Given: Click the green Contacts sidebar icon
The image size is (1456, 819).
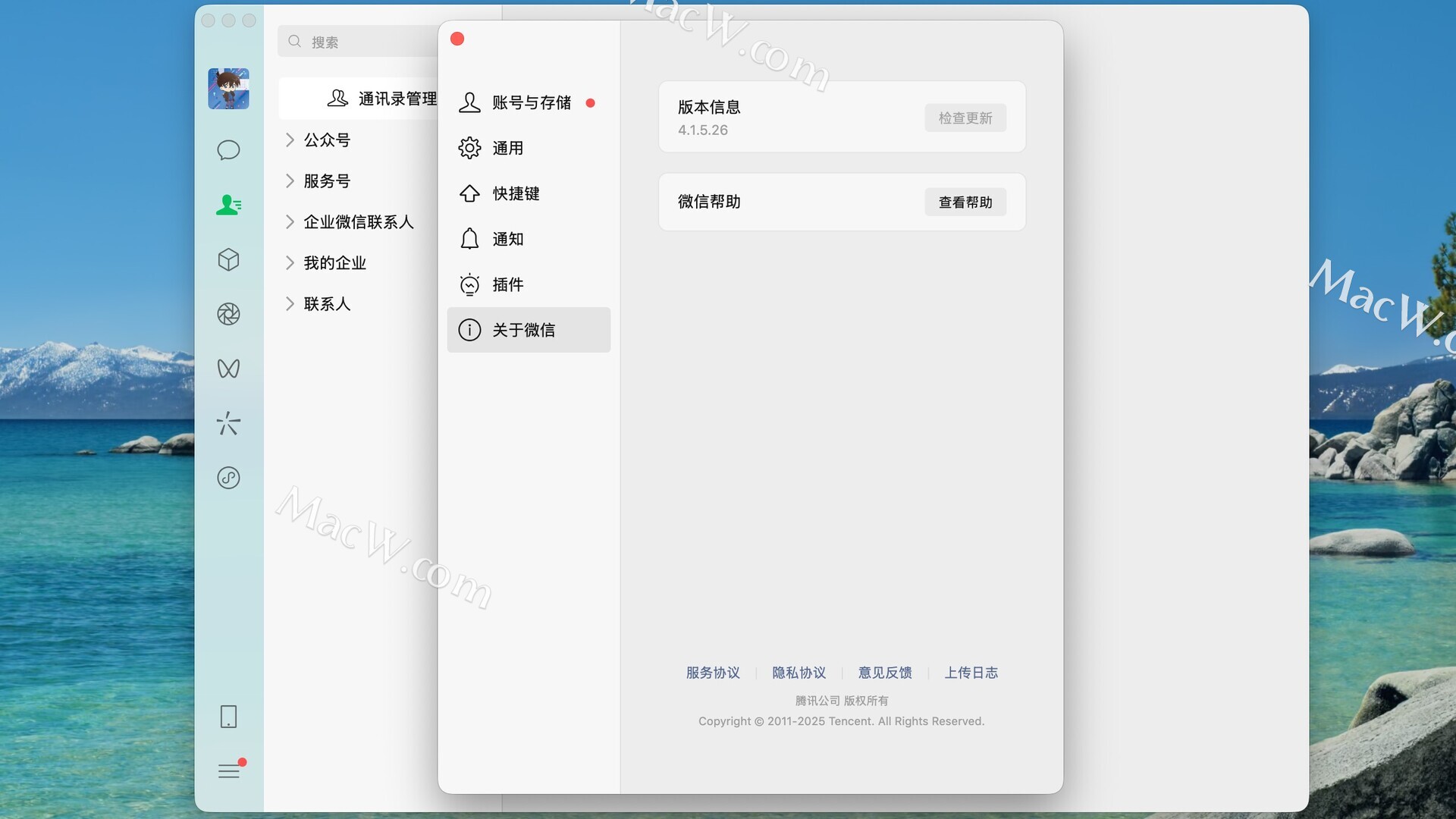Looking at the screenshot, I should pyautogui.click(x=228, y=205).
